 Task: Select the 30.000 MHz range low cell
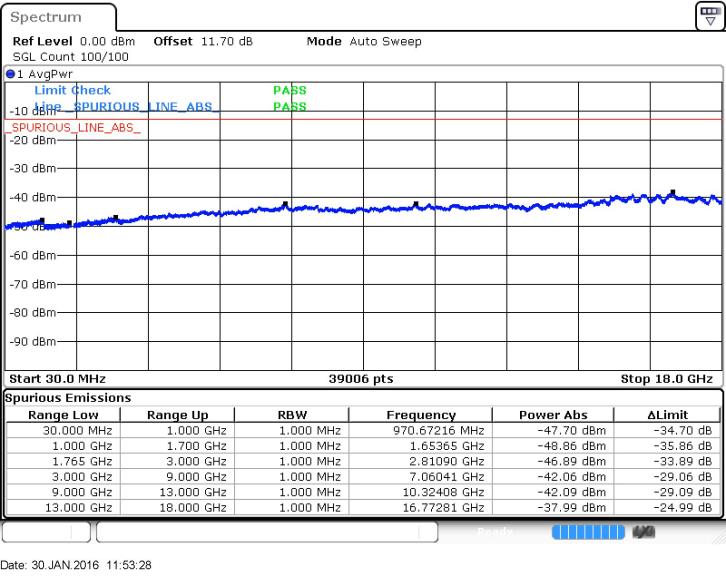[63, 430]
